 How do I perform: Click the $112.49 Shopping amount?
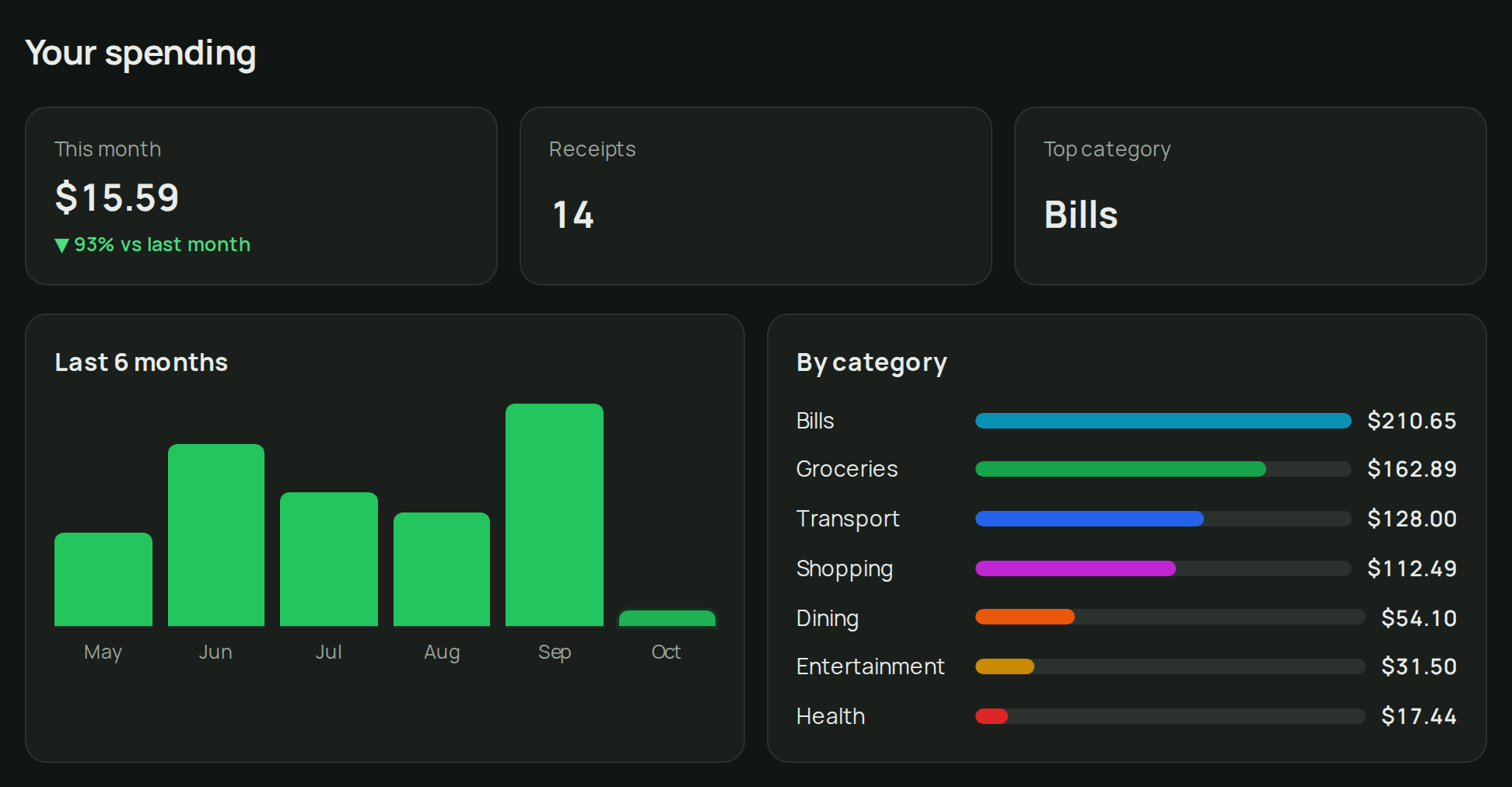[x=1412, y=568]
